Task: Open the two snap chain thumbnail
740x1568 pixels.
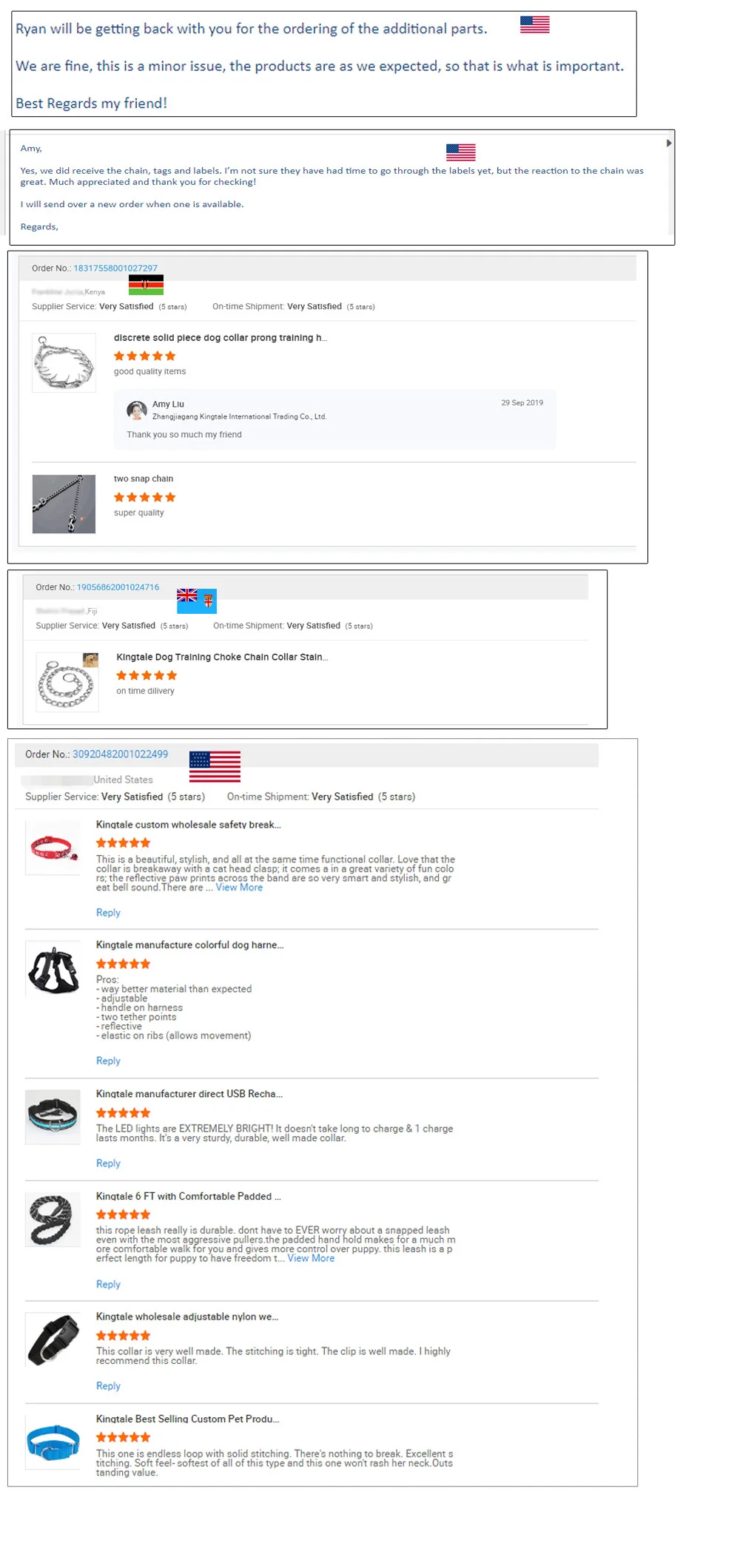Action: pyautogui.click(x=64, y=504)
